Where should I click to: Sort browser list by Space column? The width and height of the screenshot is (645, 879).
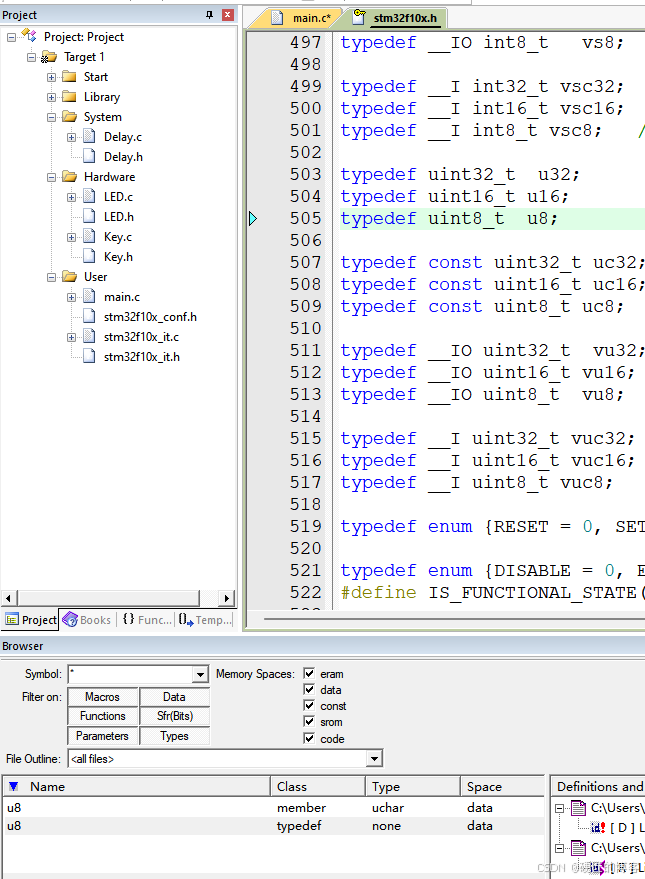pyautogui.click(x=502, y=787)
